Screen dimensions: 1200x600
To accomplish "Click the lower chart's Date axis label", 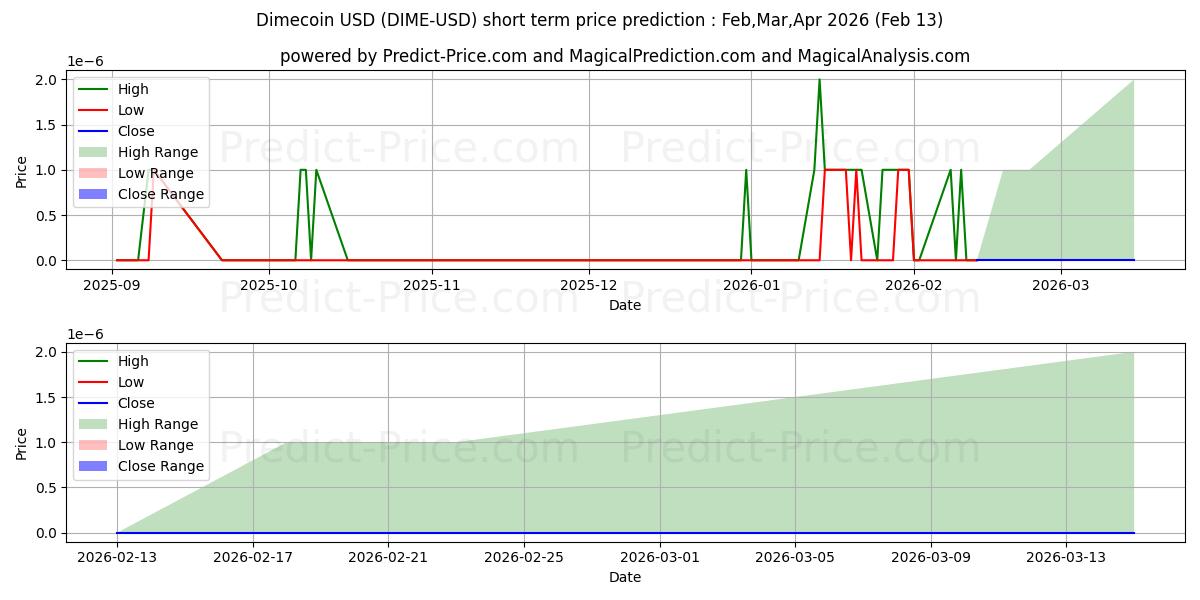I will coord(624,577).
